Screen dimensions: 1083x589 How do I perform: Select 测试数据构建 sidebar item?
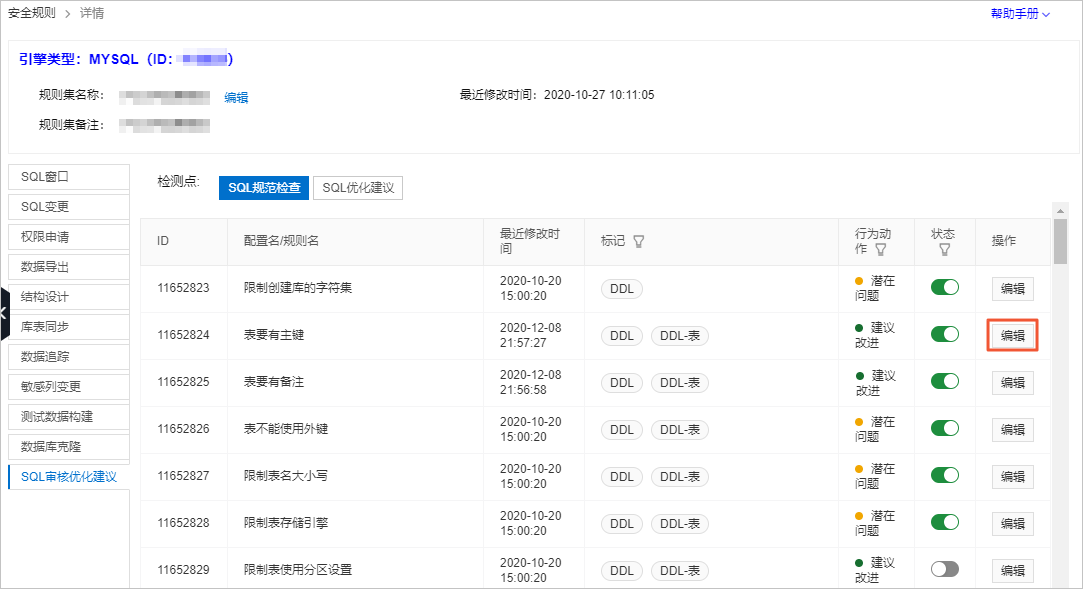pyautogui.click(x=69, y=417)
